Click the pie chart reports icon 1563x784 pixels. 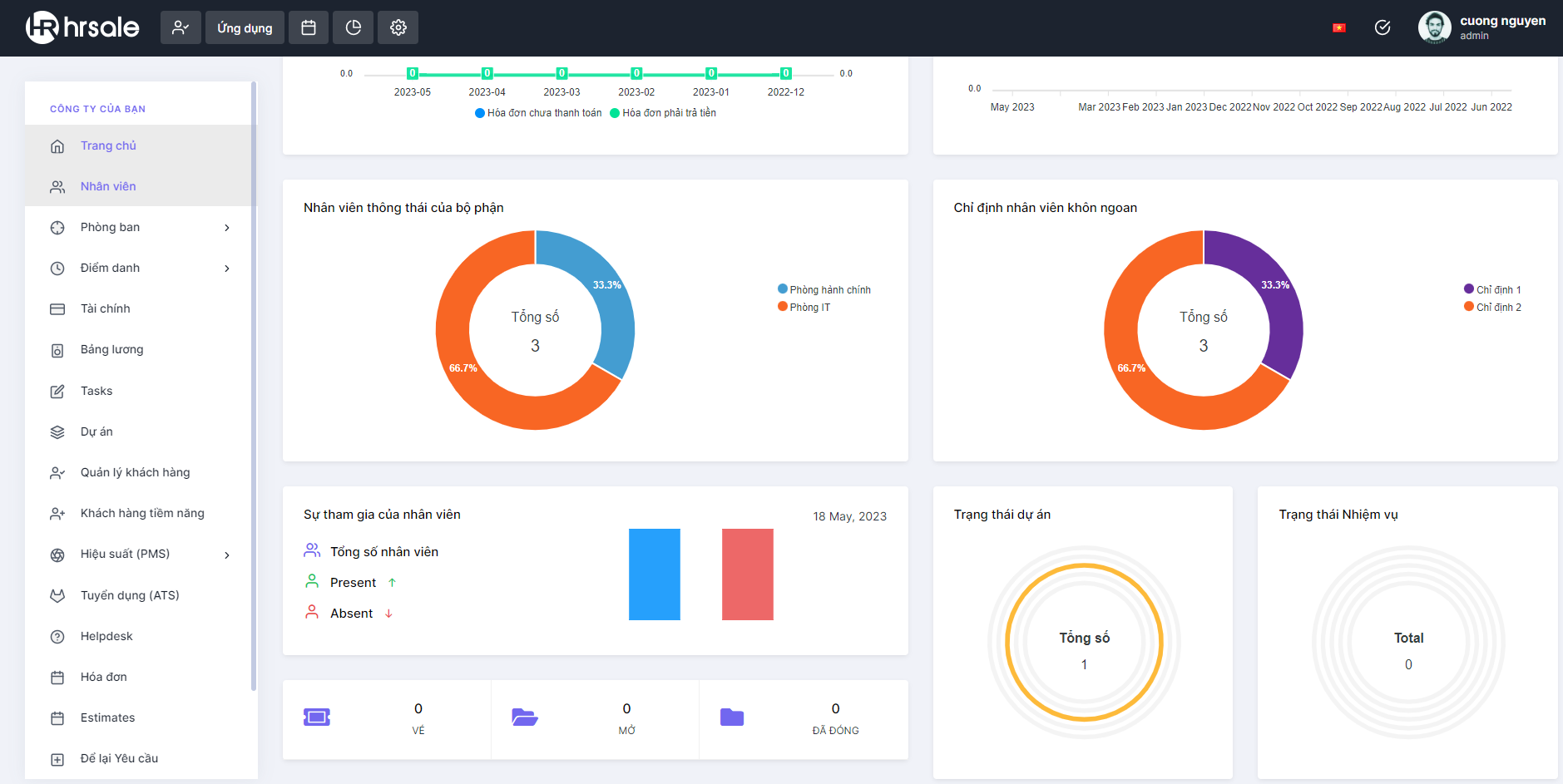[354, 27]
